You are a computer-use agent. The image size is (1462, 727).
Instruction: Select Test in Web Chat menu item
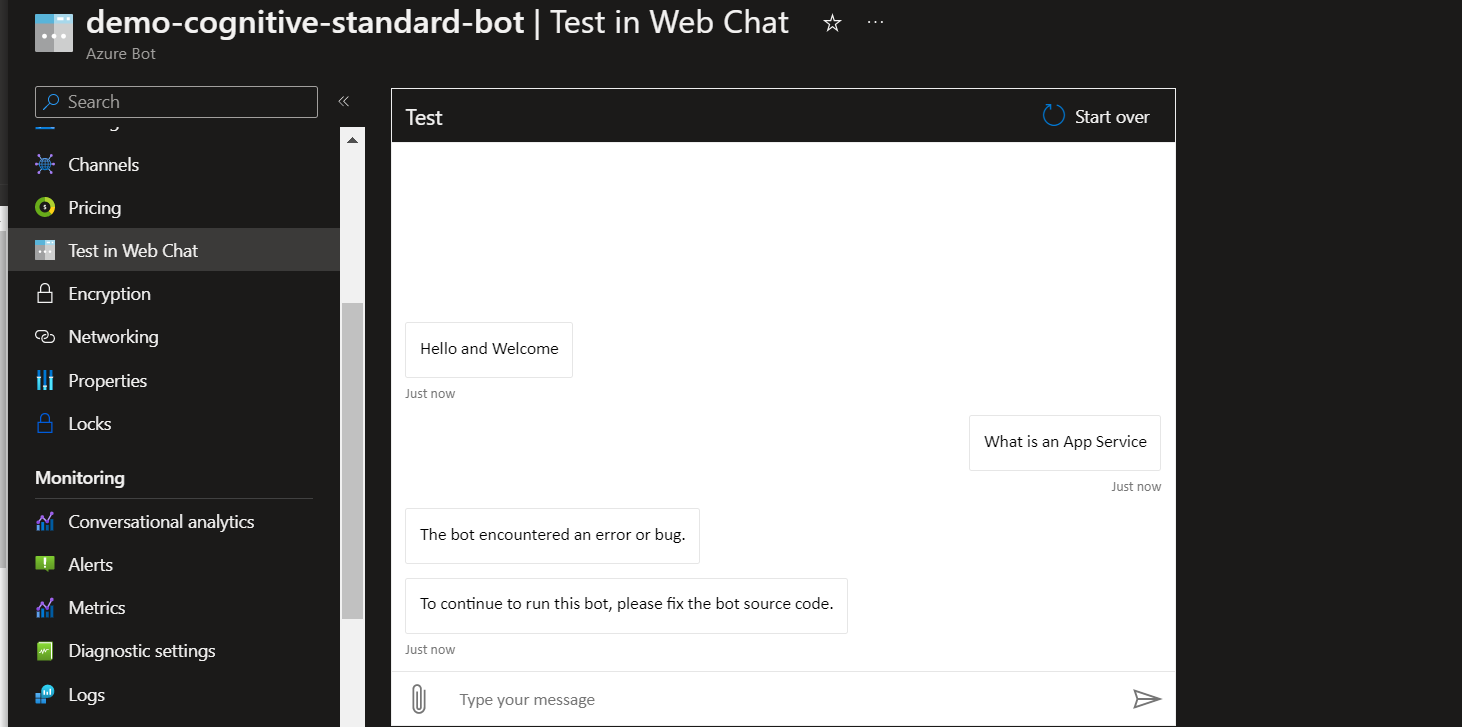(x=133, y=251)
